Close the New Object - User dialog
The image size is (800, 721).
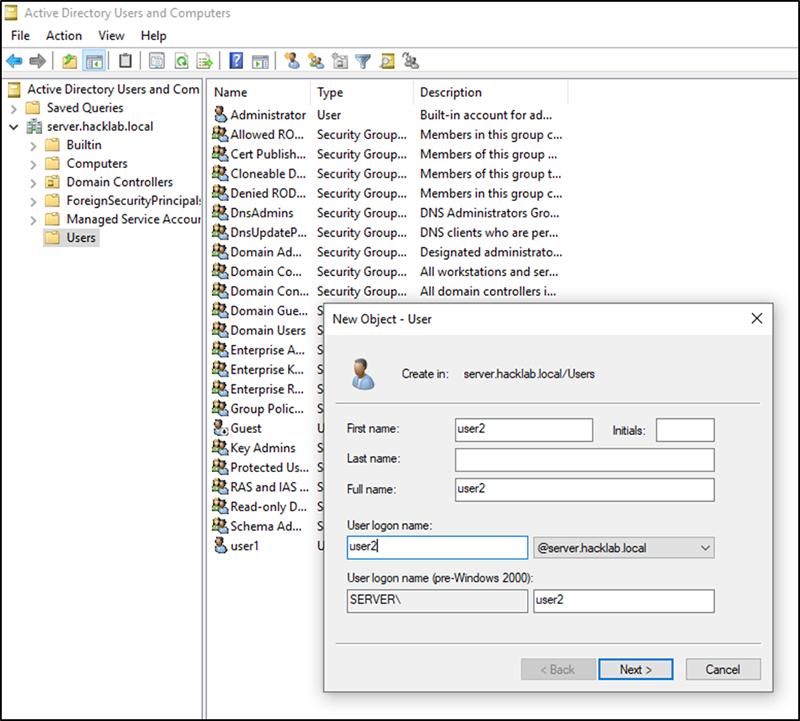[x=757, y=318]
